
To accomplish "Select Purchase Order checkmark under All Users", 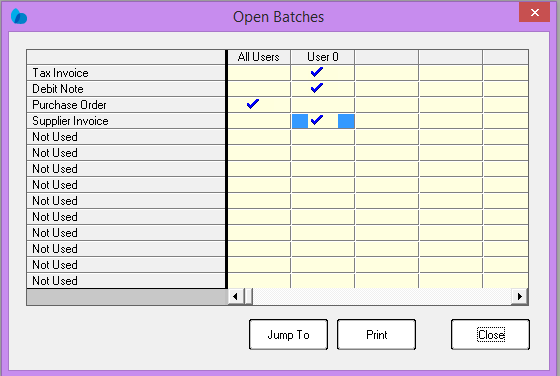I will point(253,104).
